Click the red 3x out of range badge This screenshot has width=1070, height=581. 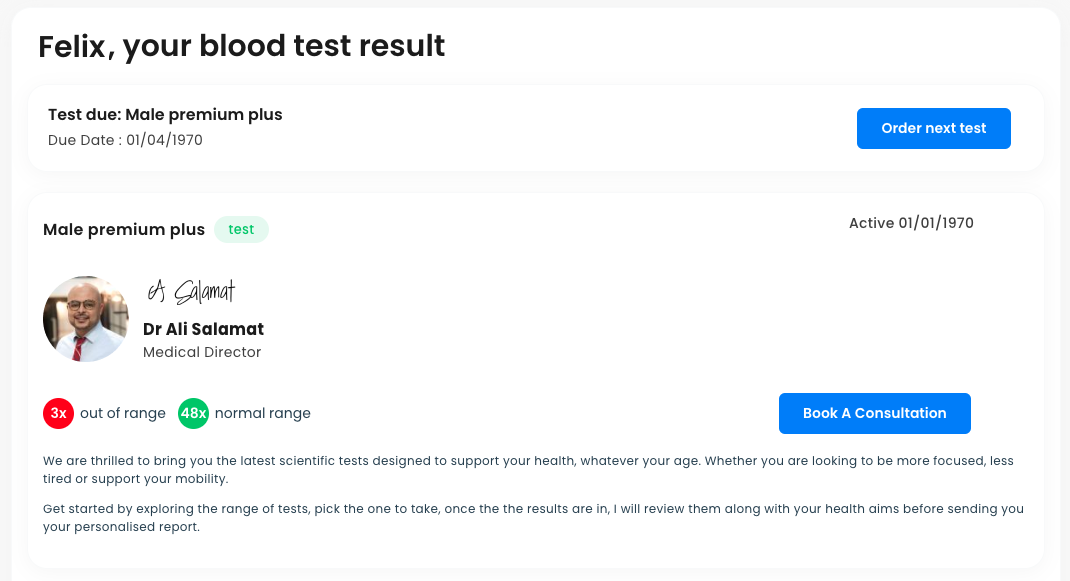pyautogui.click(x=59, y=413)
